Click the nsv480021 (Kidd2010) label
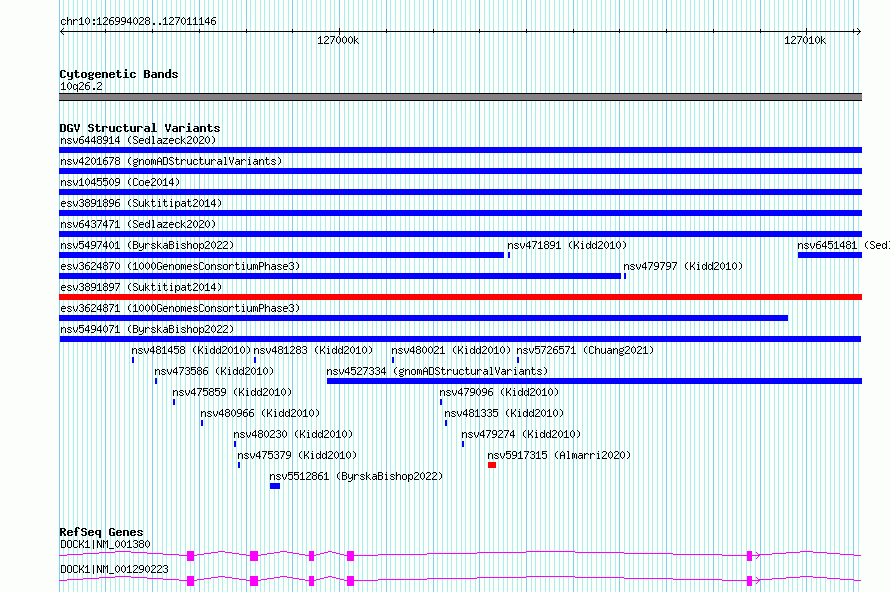This screenshot has height=592, width=890. point(451,350)
